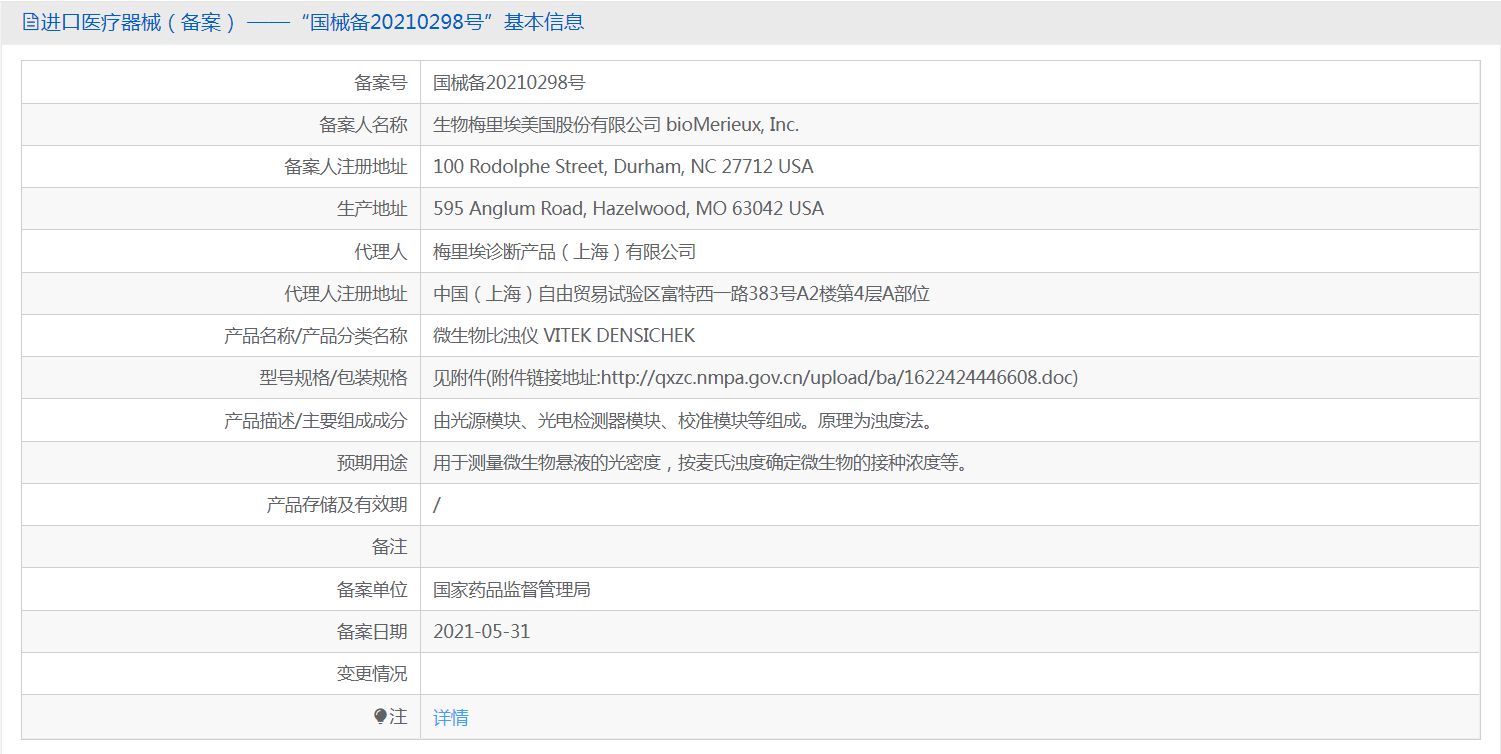Click the 备案日期 label
The width and height of the screenshot is (1501, 754).
[372, 631]
